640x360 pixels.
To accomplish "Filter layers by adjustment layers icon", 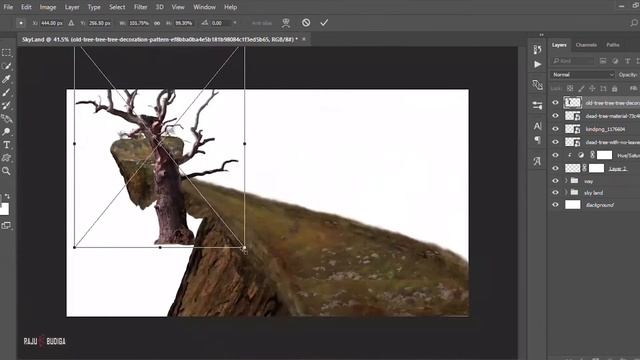I will pyautogui.click(x=615, y=61).
